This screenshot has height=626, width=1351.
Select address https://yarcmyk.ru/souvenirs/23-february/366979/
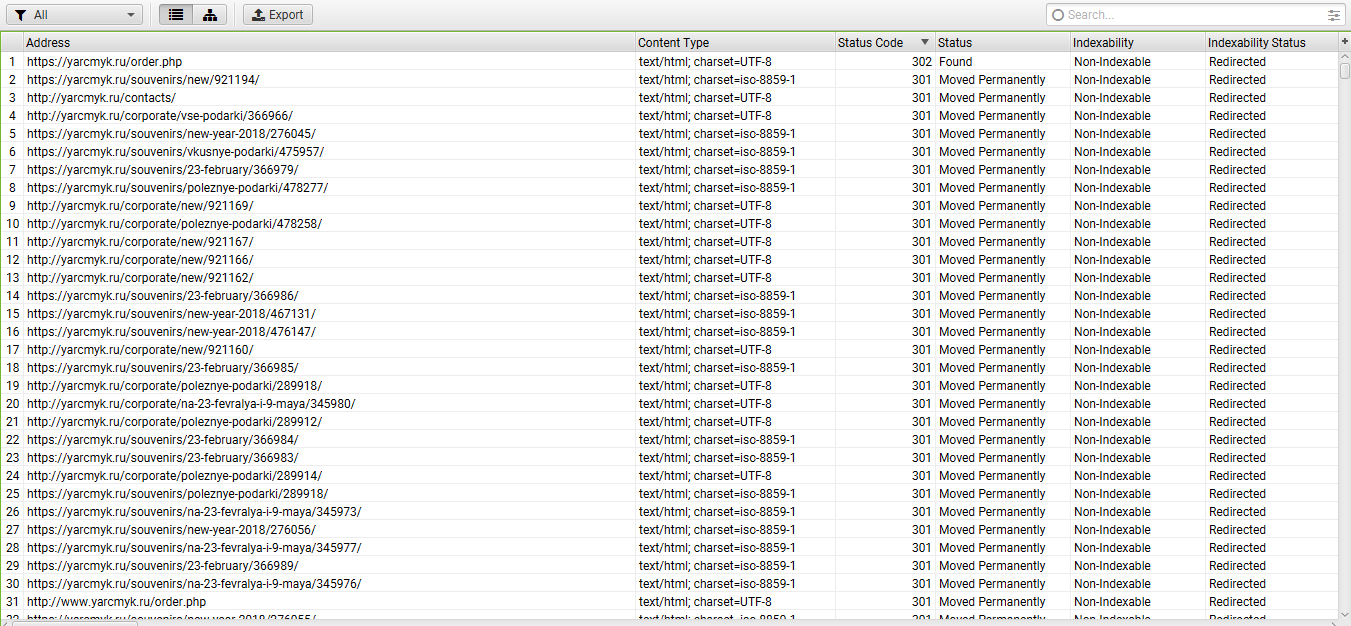(x=162, y=170)
